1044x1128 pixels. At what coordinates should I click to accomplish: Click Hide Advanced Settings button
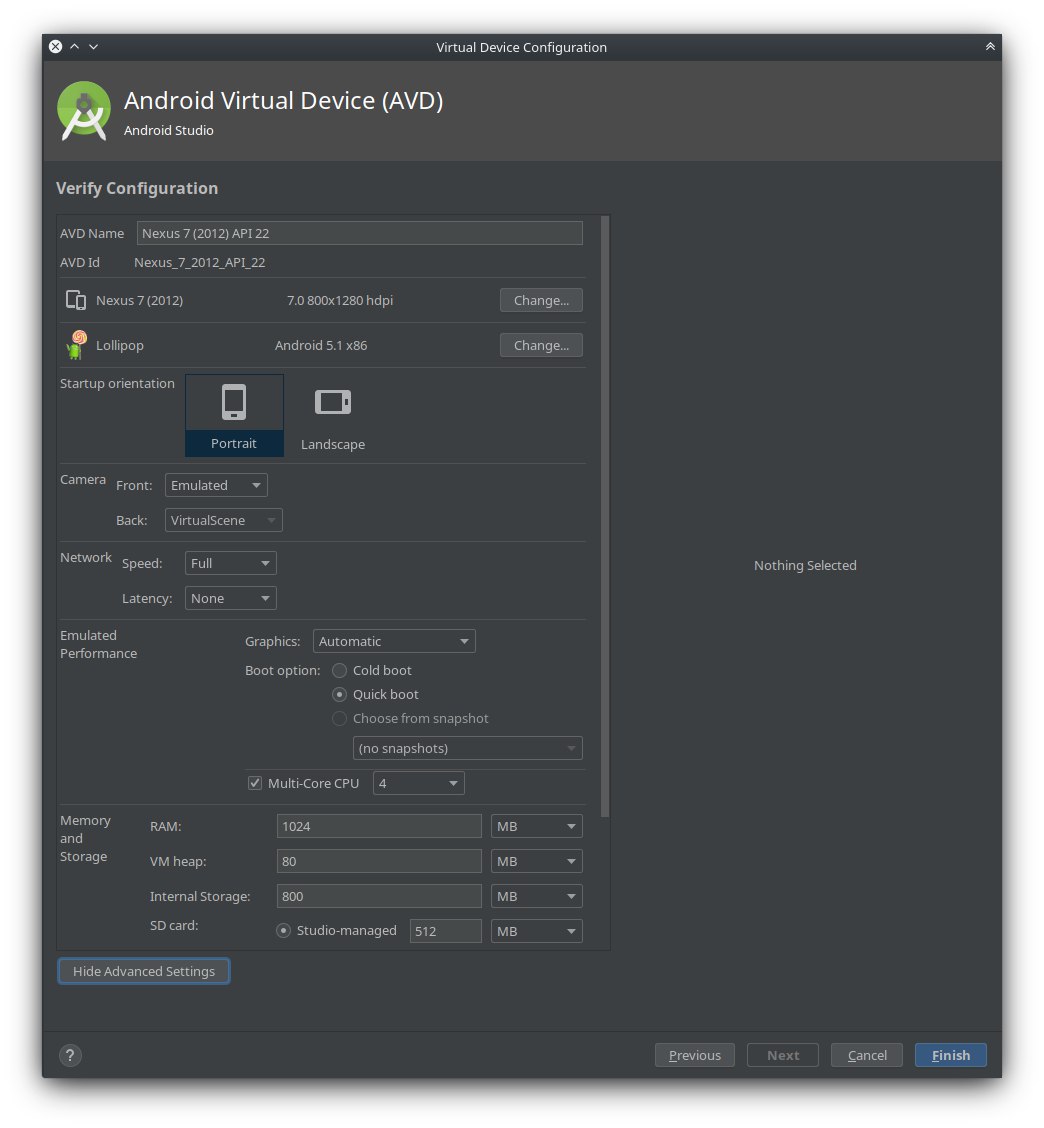[x=144, y=971]
